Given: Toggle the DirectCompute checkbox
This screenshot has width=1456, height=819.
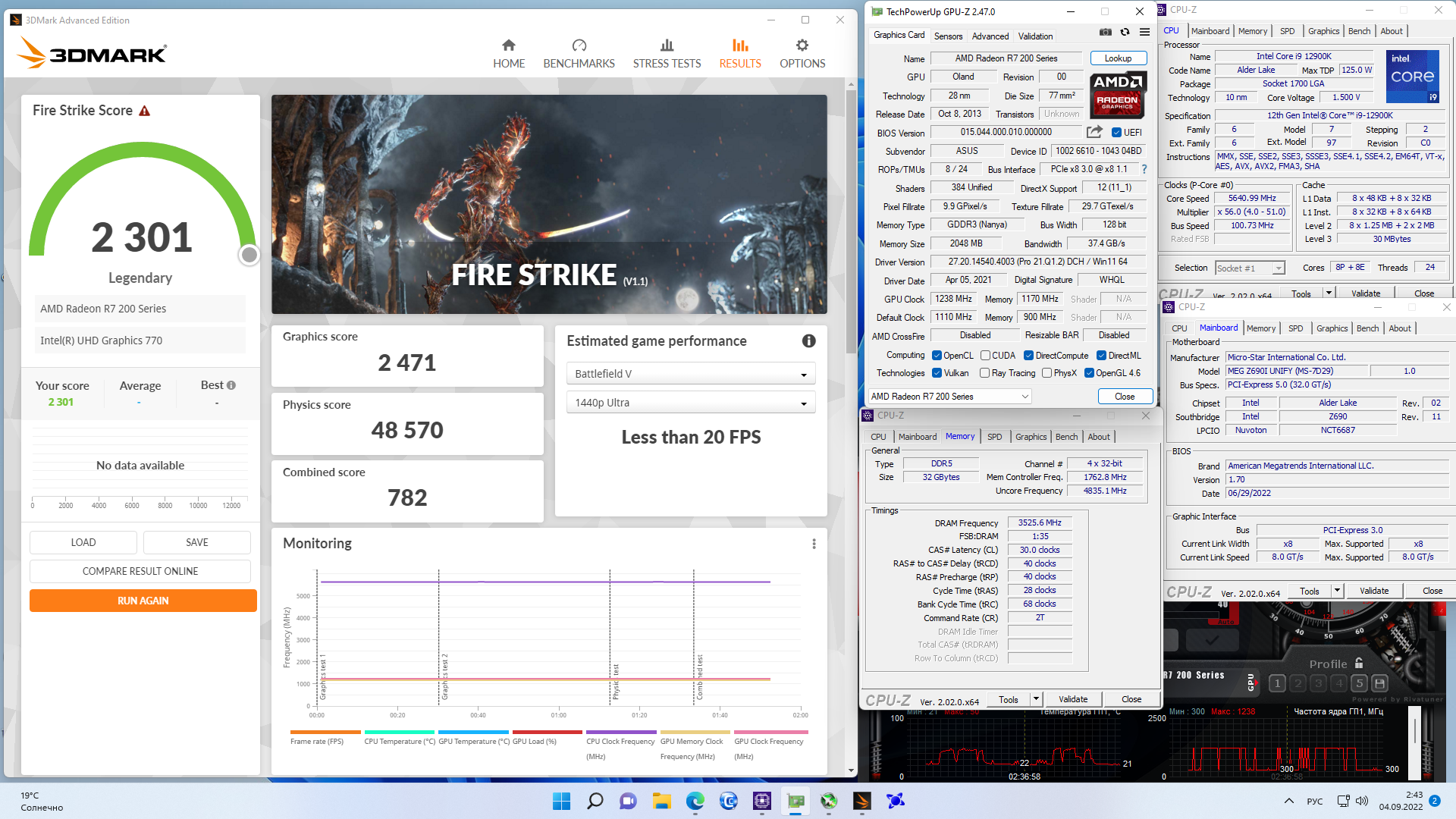Looking at the screenshot, I should point(1028,356).
